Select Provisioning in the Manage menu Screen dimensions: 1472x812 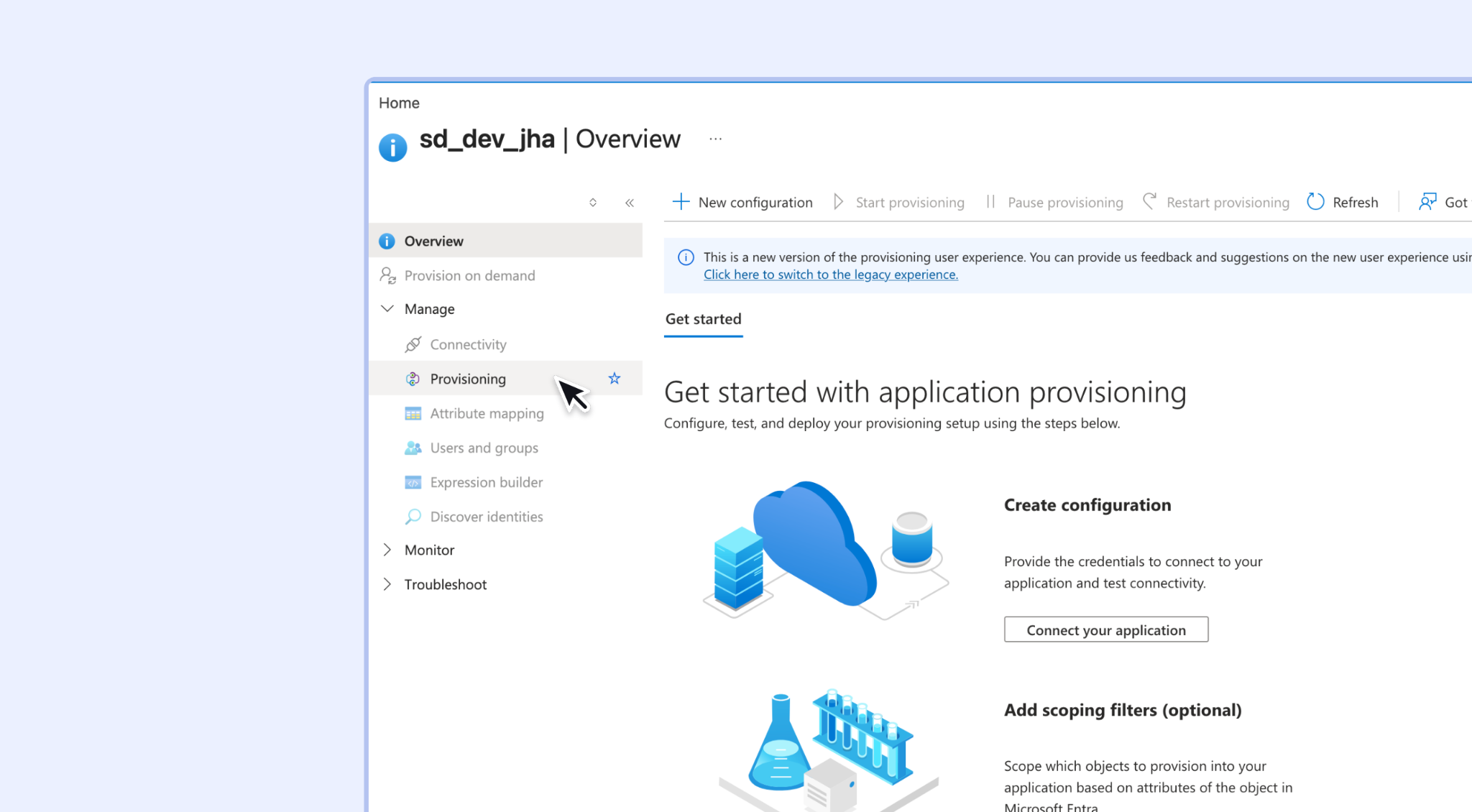506,379
